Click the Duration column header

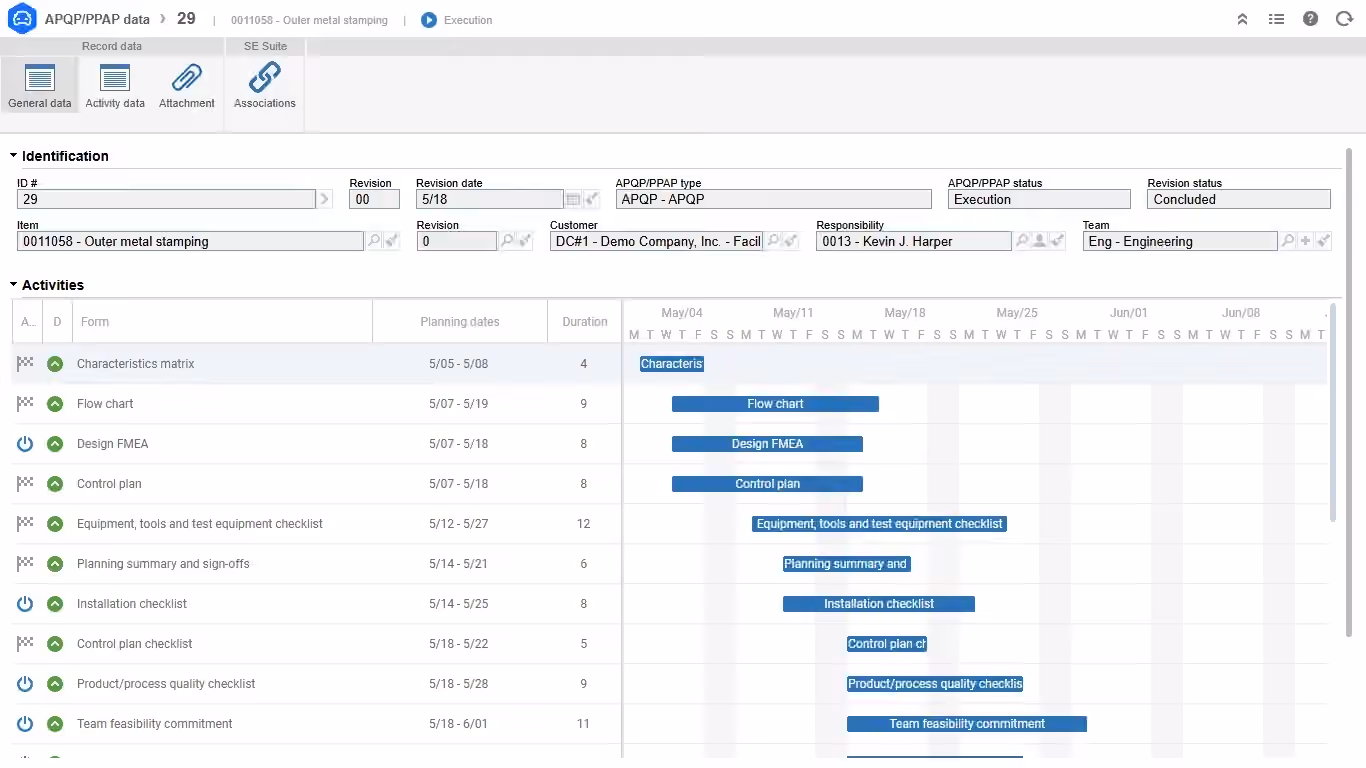click(585, 322)
